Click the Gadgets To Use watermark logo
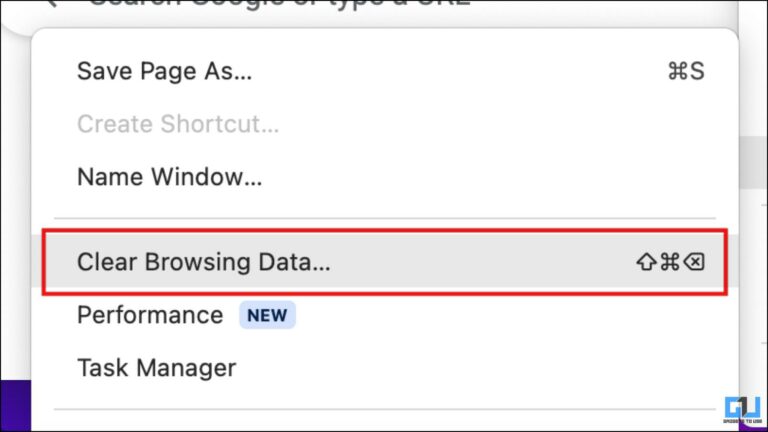Viewport: 768px width, 432px height. coord(742,412)
